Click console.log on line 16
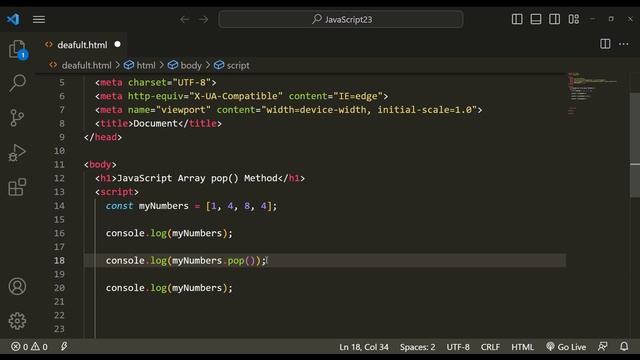This screenshot has height=360, width=640. coord(136,233)
